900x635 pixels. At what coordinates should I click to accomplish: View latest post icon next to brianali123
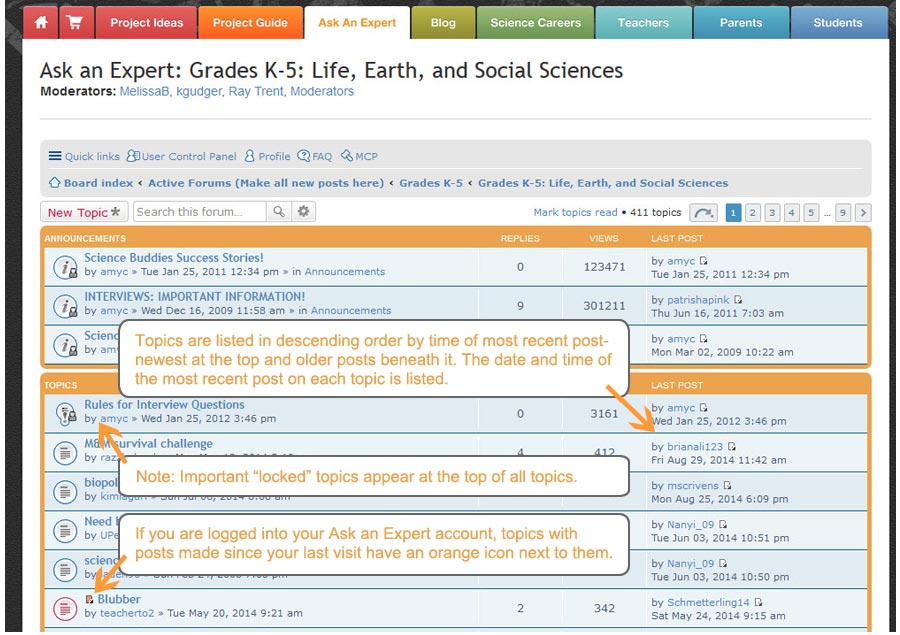tap(732, 447)
